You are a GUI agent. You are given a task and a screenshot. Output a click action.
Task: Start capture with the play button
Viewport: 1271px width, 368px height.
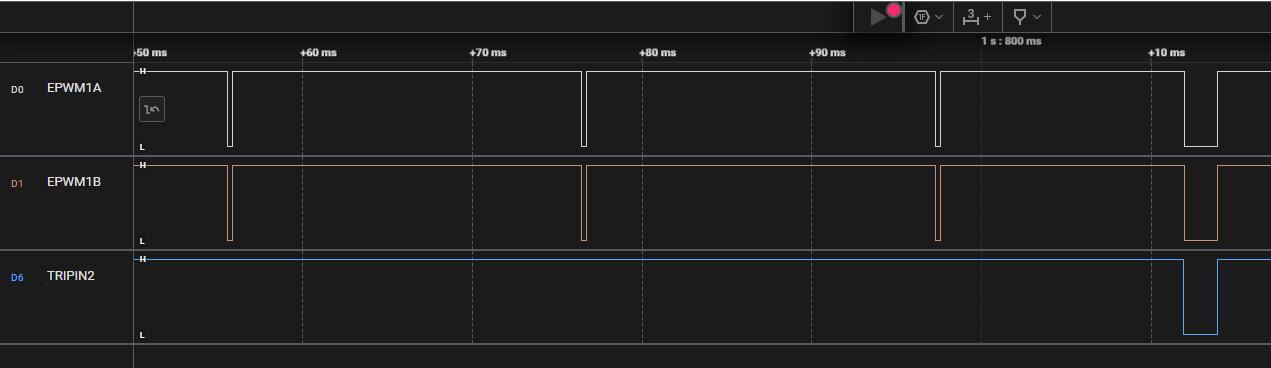tap(879, 17)
